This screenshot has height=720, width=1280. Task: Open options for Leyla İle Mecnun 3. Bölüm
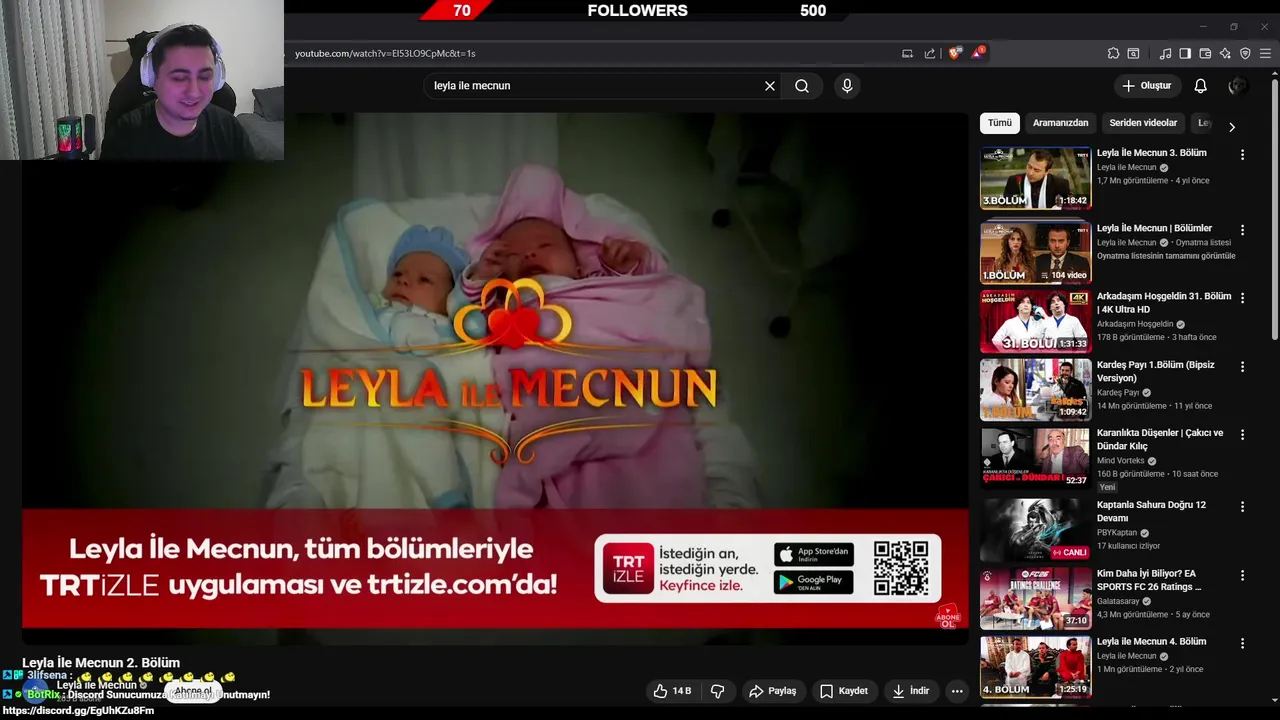tap(1242, 155)
